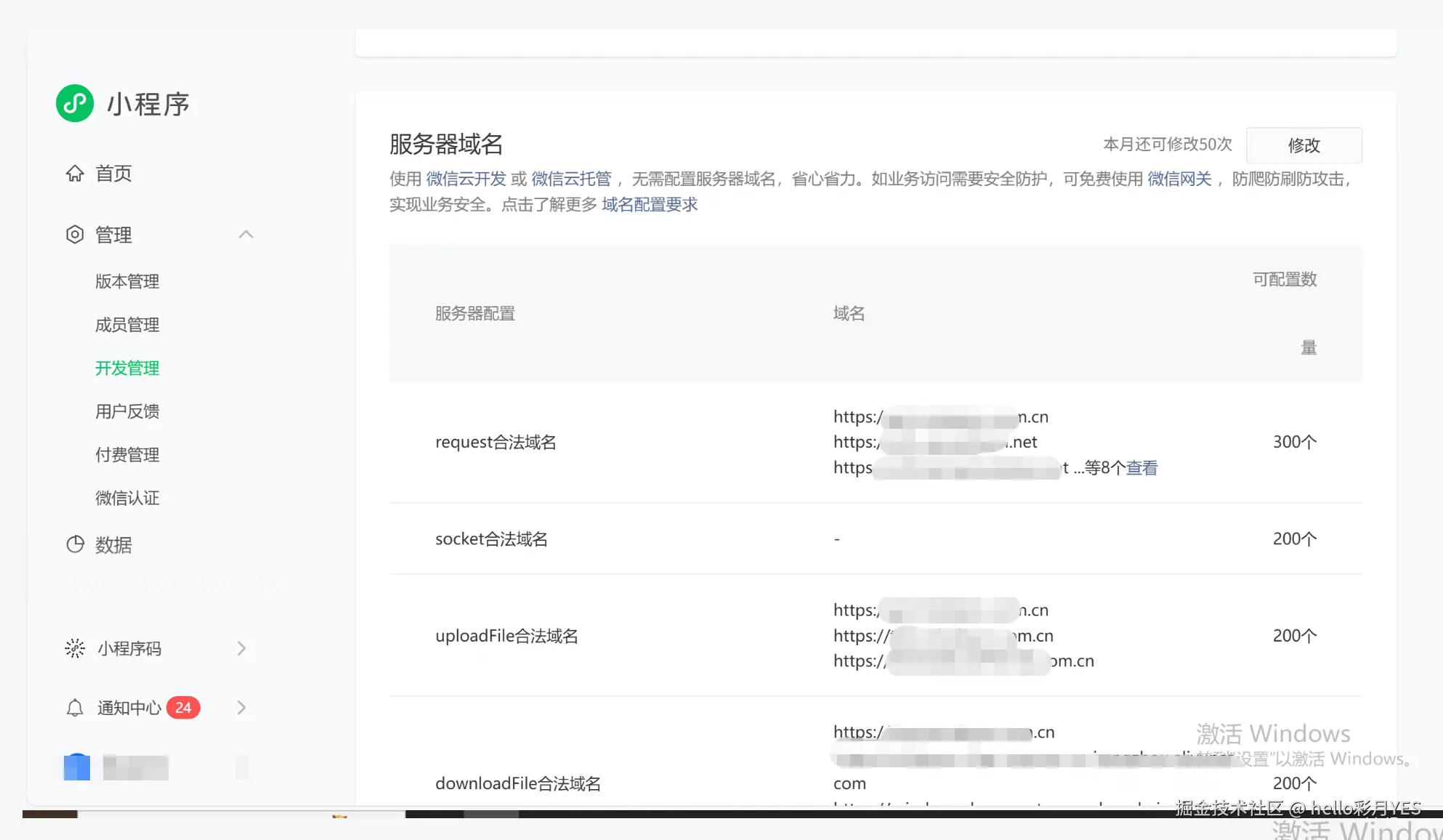Select the 开发管理 menu item
This screenshot has width=1443, height=840.
pos(127,368)
